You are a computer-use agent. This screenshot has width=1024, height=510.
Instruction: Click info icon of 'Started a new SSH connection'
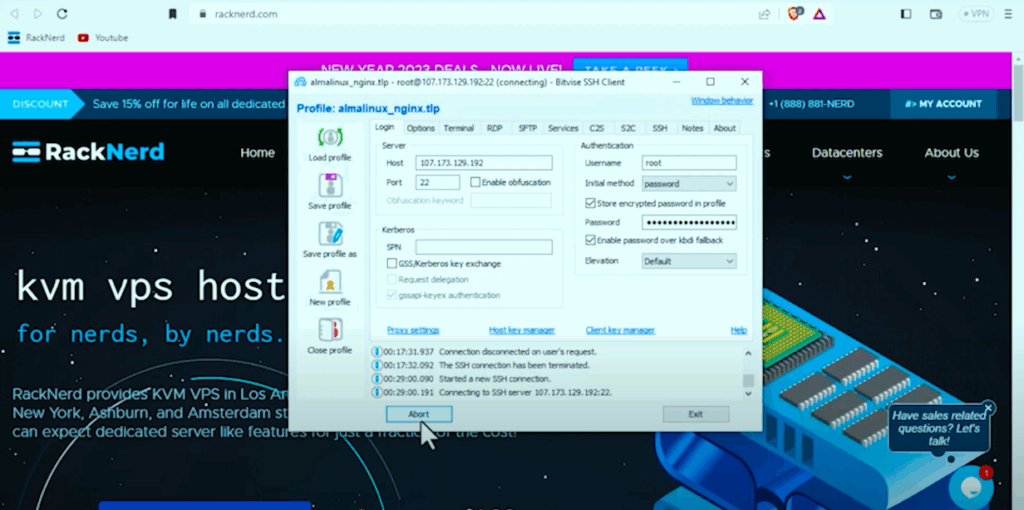click(x=377, y=379)
